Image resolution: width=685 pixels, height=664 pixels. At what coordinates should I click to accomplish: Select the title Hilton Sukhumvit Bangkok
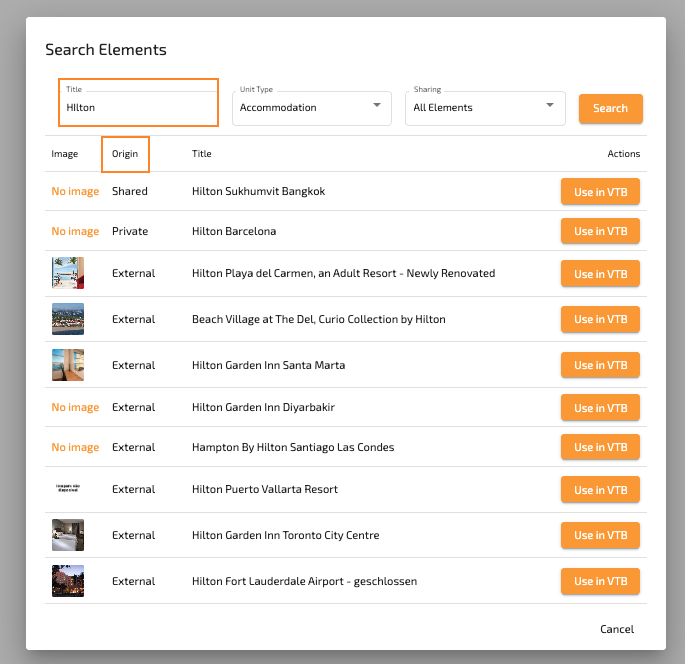259,191
